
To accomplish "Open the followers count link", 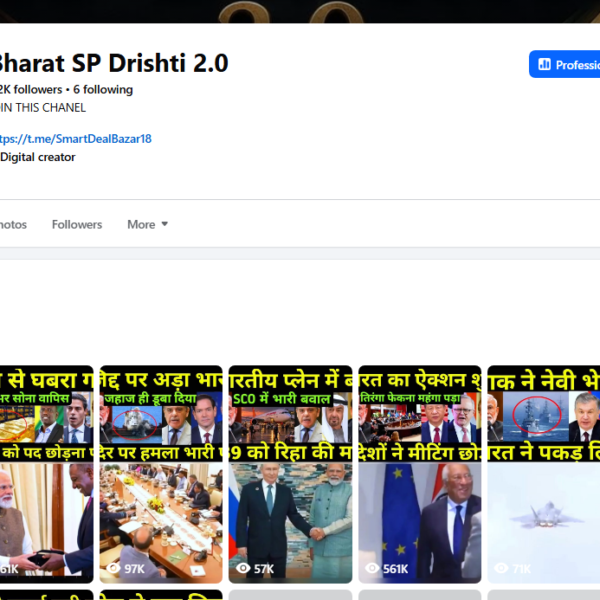I will (x=31, y=90).
